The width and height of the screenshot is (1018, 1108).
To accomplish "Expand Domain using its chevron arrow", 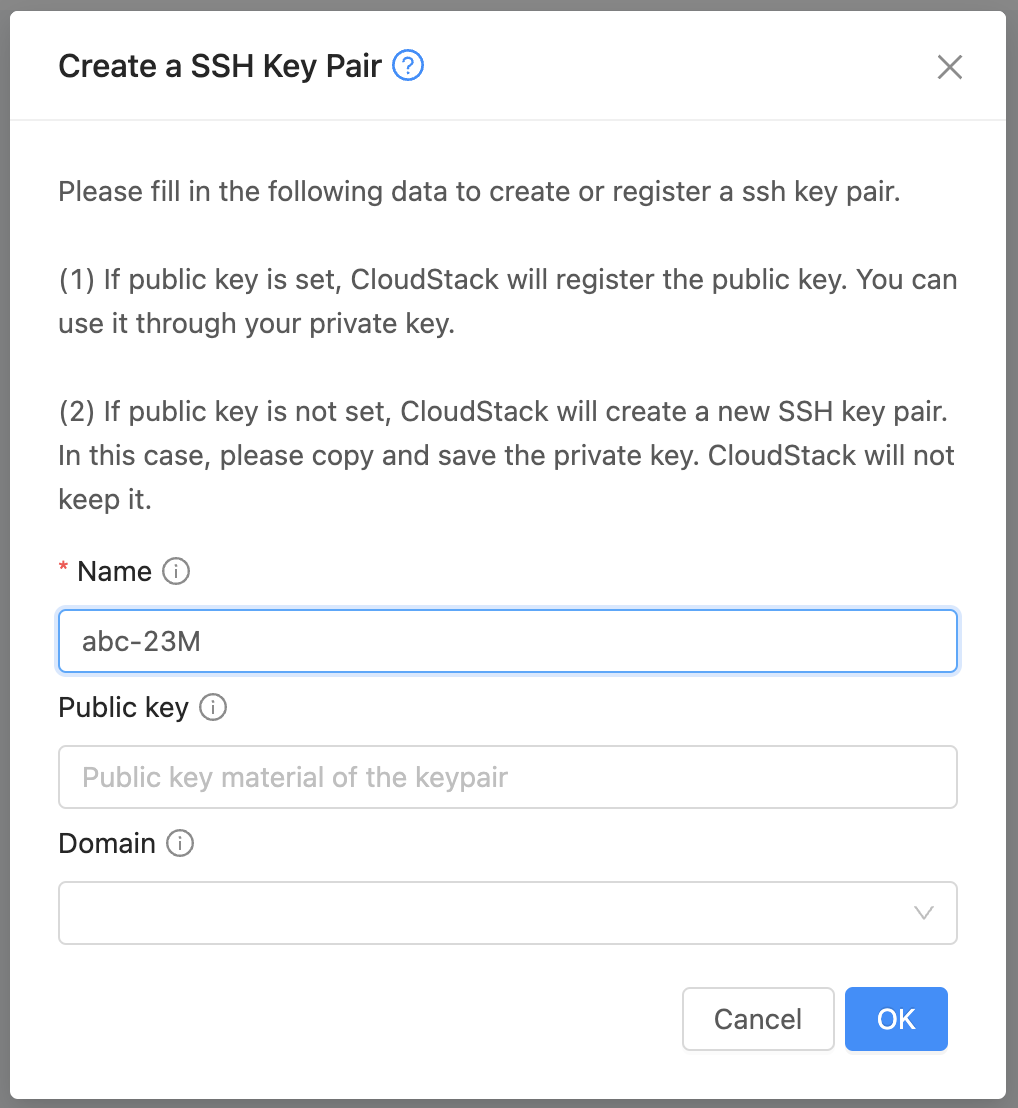I will tap(924, 913).
